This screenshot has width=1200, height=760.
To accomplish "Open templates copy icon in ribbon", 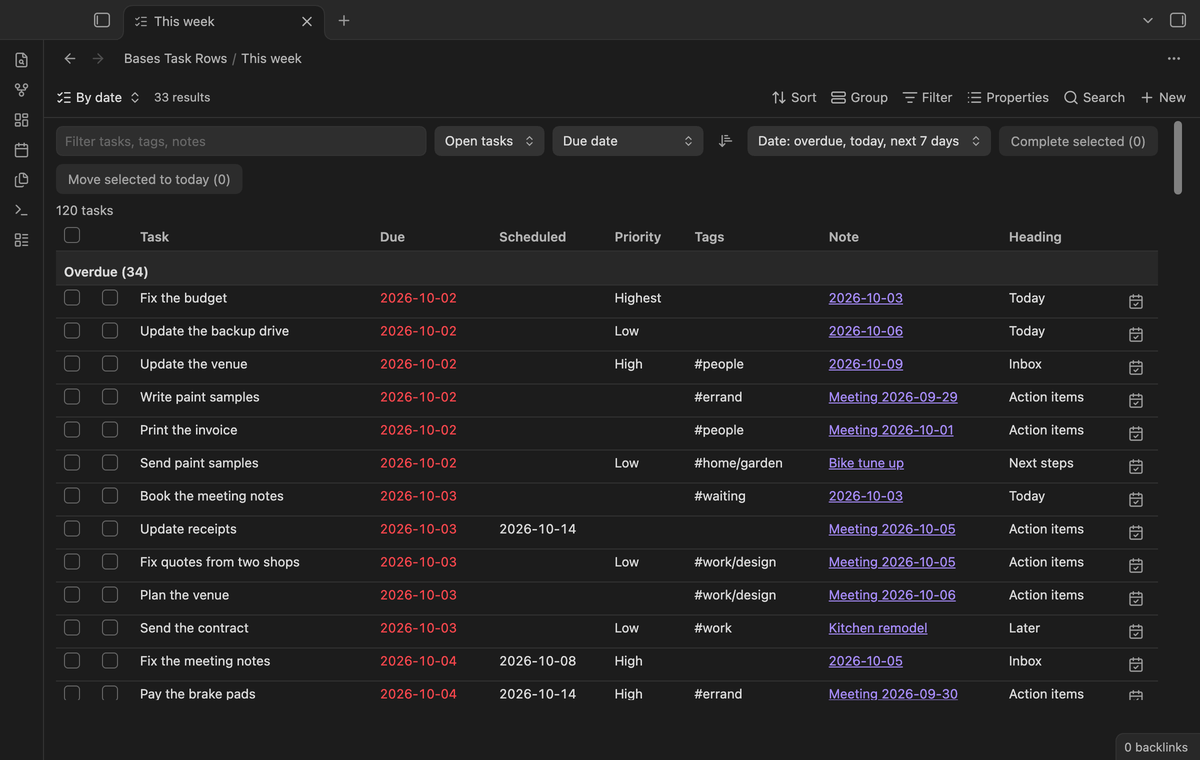I will pyautogui.click(x=21, y=180).
